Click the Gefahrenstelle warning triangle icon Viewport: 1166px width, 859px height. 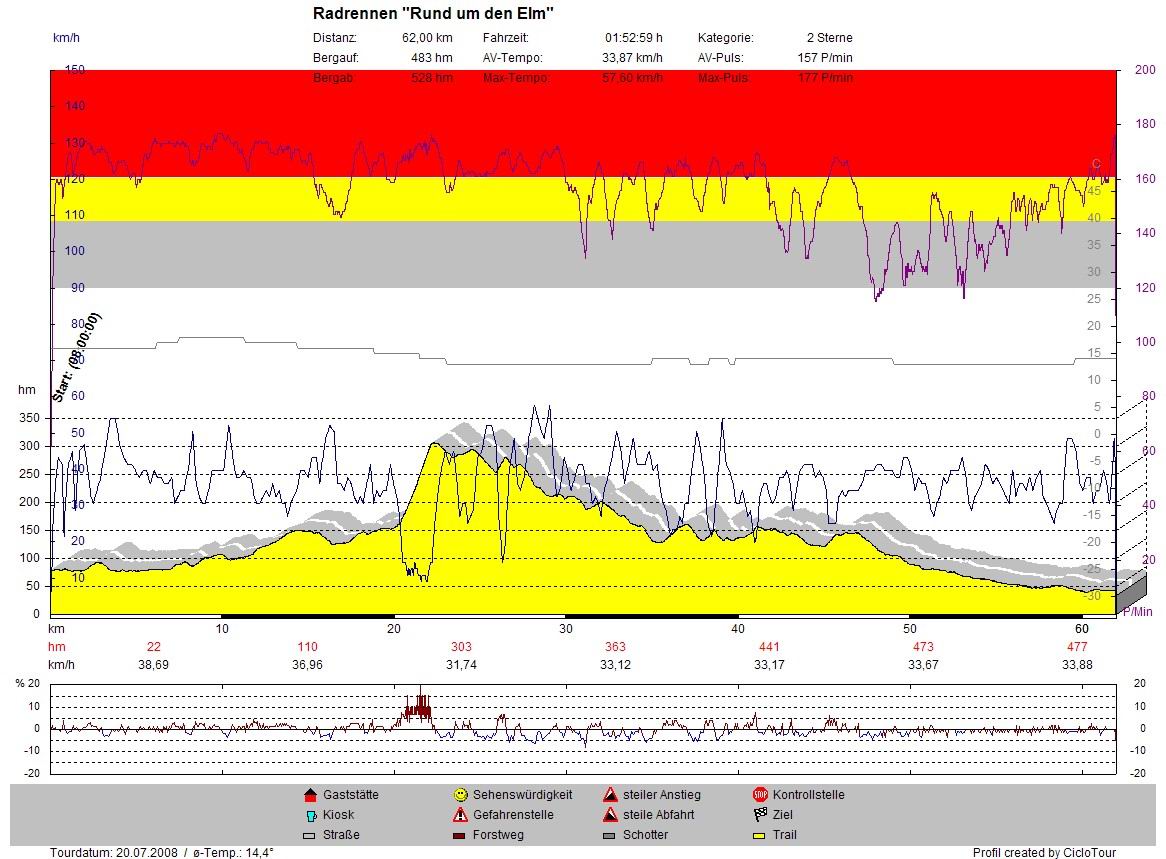coord(460,815)
